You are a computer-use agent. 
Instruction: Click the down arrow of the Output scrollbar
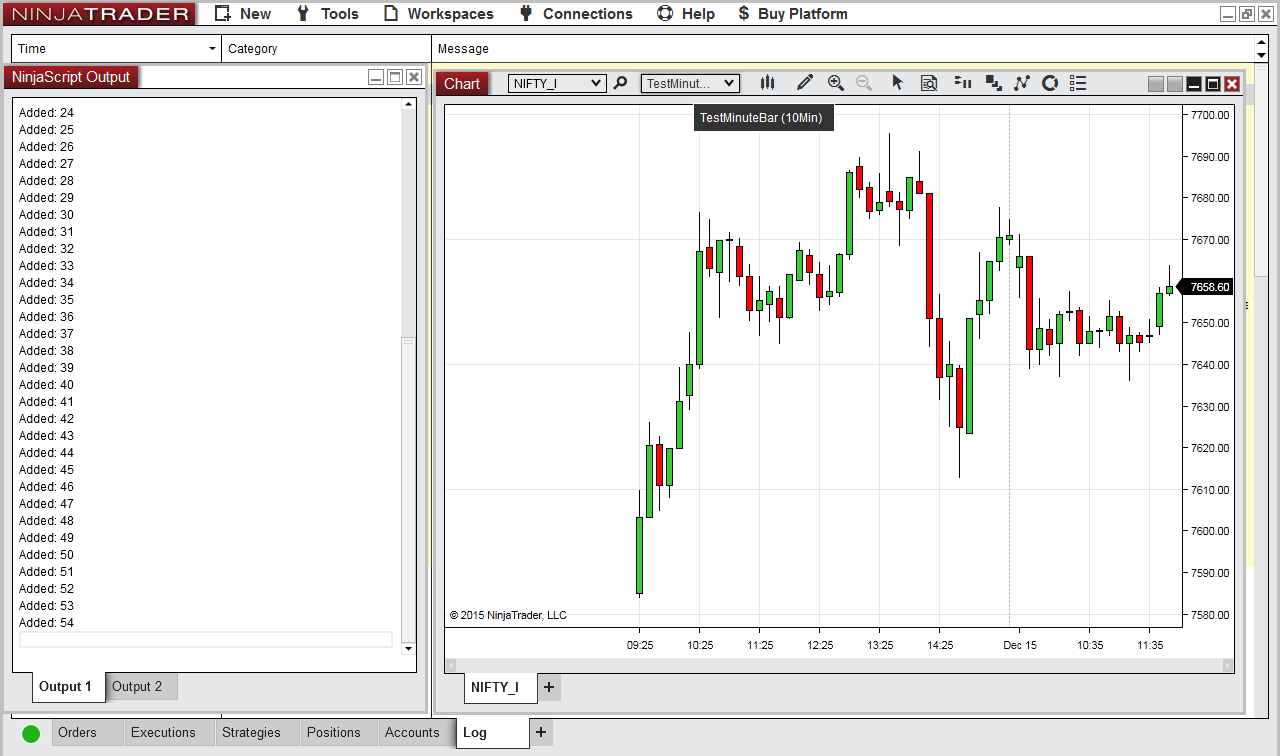[x=408, y=649]
